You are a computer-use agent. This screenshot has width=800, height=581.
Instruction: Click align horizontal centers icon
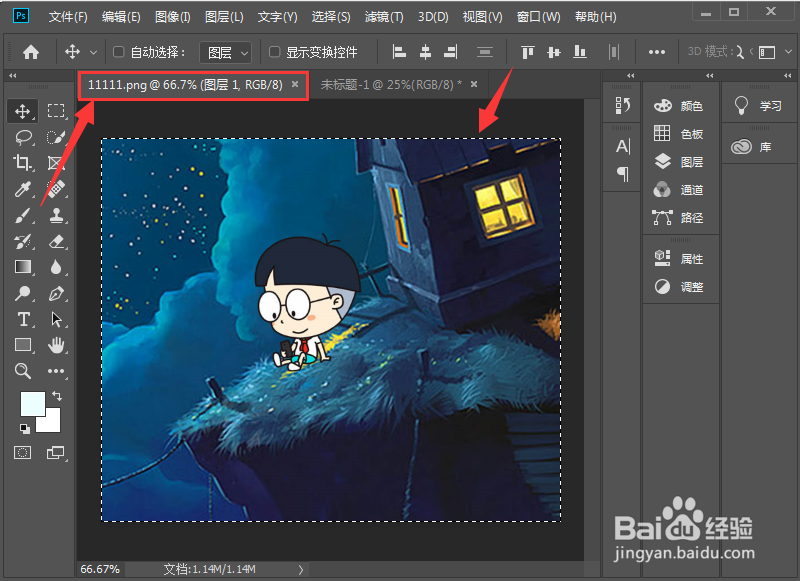pyautogui.click(x=425, y=52)
